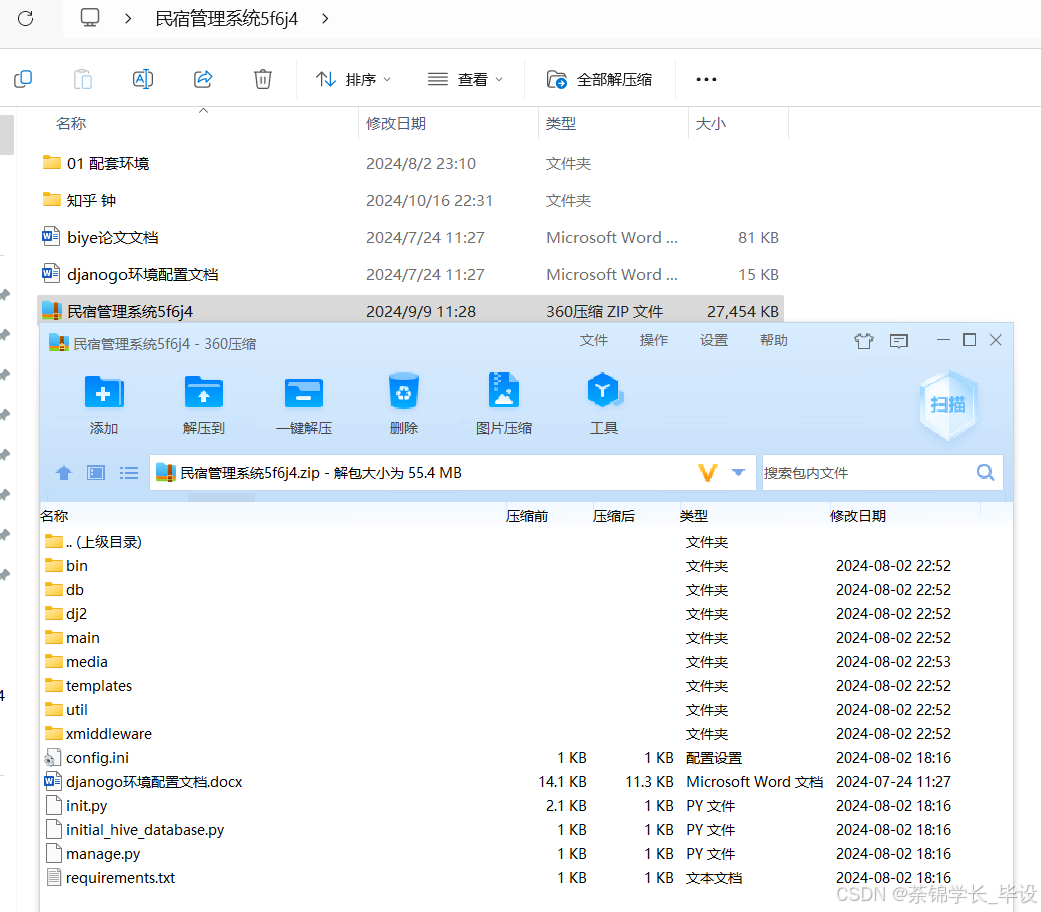
Task: Click the share icon in Explorer toolbar
Action: [x=202, y=79]
